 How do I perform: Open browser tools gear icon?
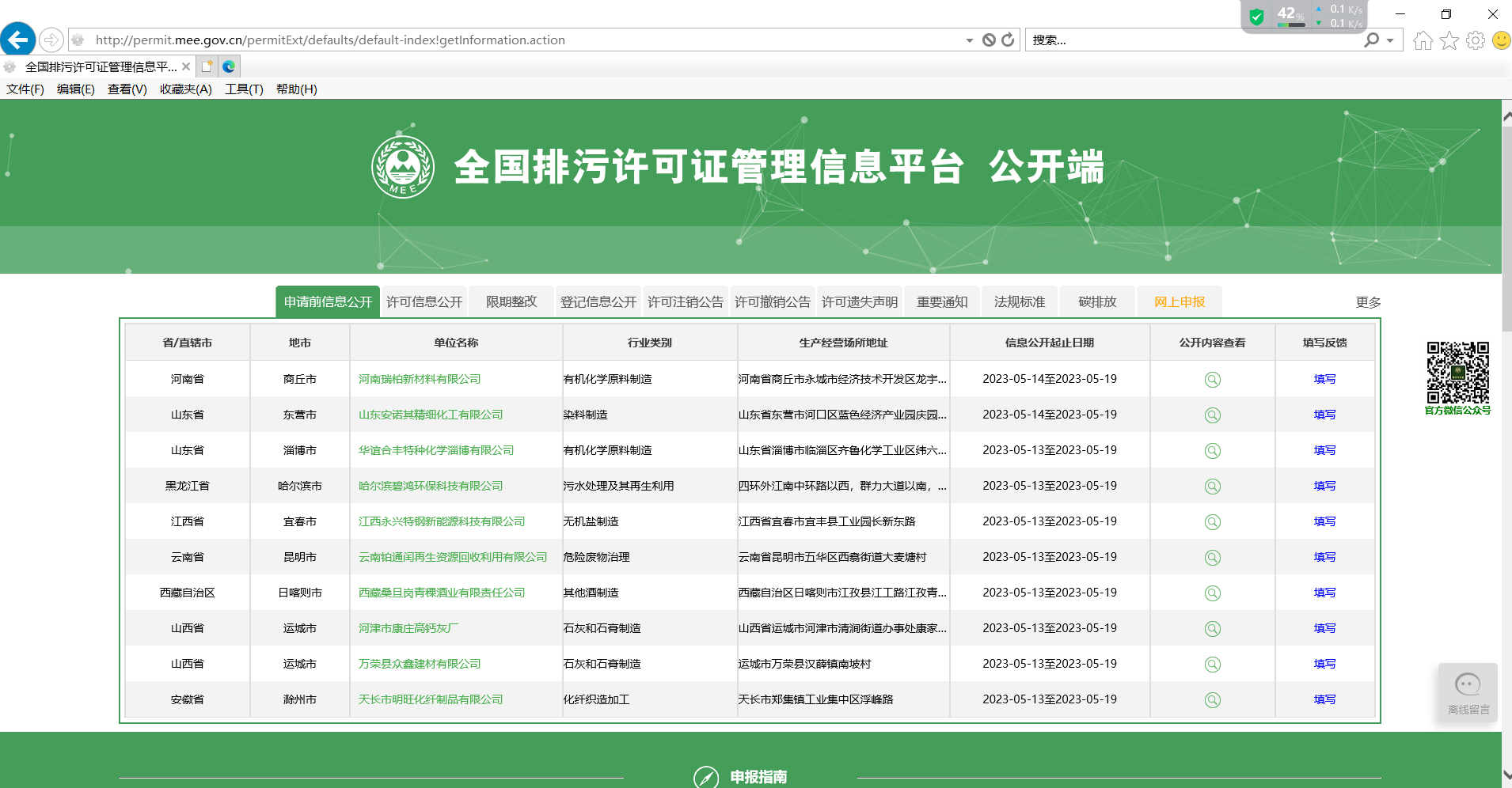tap(1475, 40)
